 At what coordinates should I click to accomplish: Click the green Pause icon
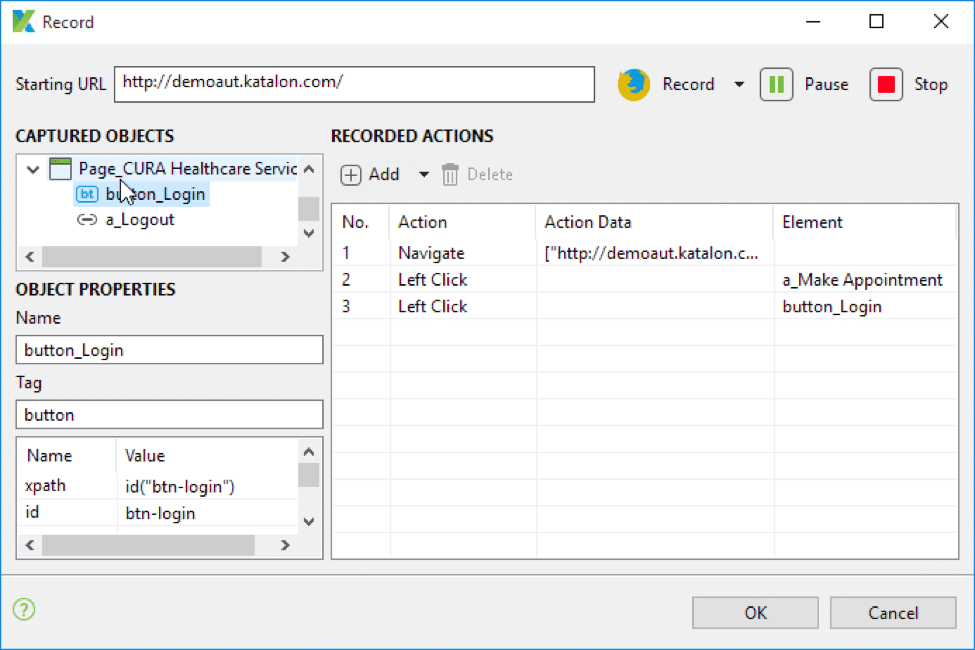pyautogui.click(x=777, y=84)
